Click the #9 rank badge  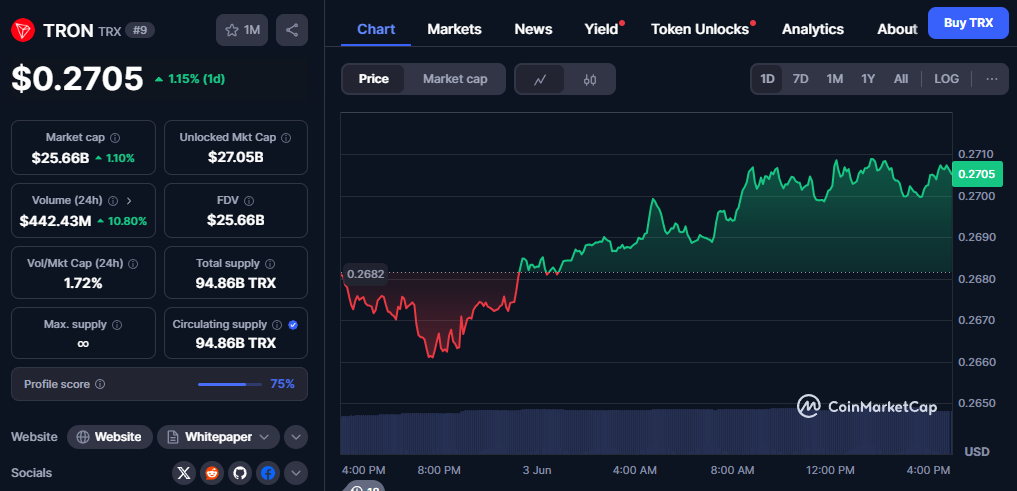(x=139, y=30)
